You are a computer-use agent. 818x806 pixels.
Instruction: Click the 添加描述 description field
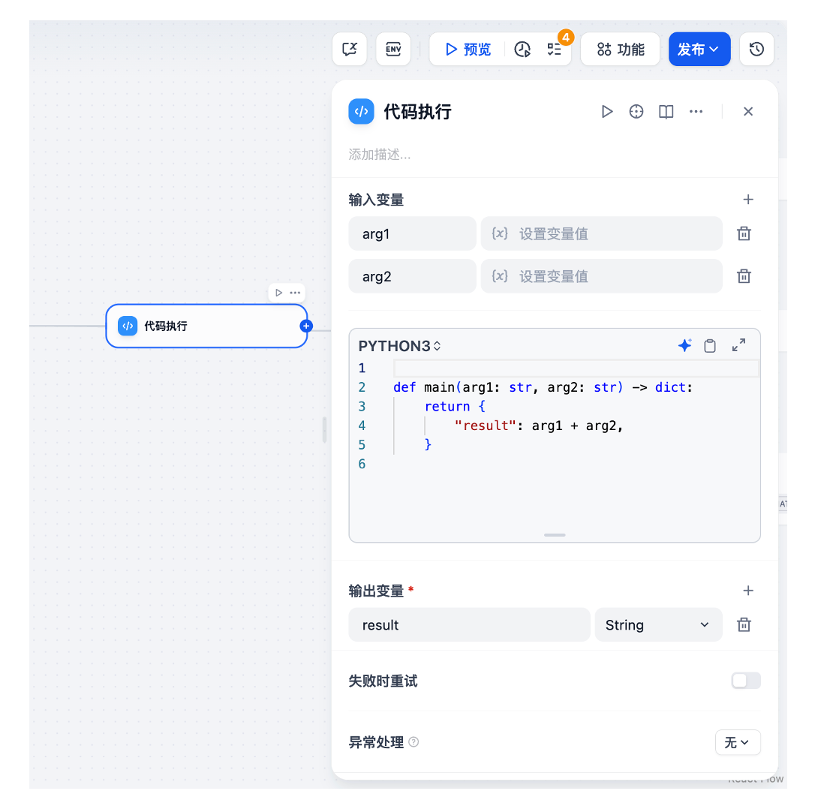pos(379,154)
